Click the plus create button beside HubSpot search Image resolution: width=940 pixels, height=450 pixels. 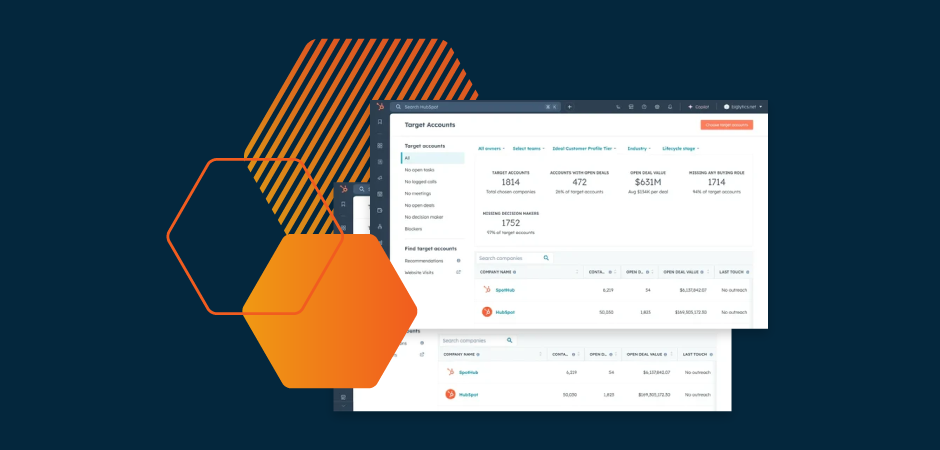click(x=570, y=107)
